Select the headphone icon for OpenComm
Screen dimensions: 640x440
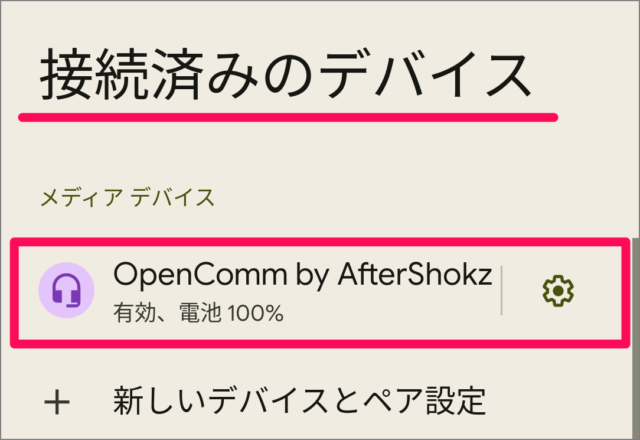tap(66, 291)
